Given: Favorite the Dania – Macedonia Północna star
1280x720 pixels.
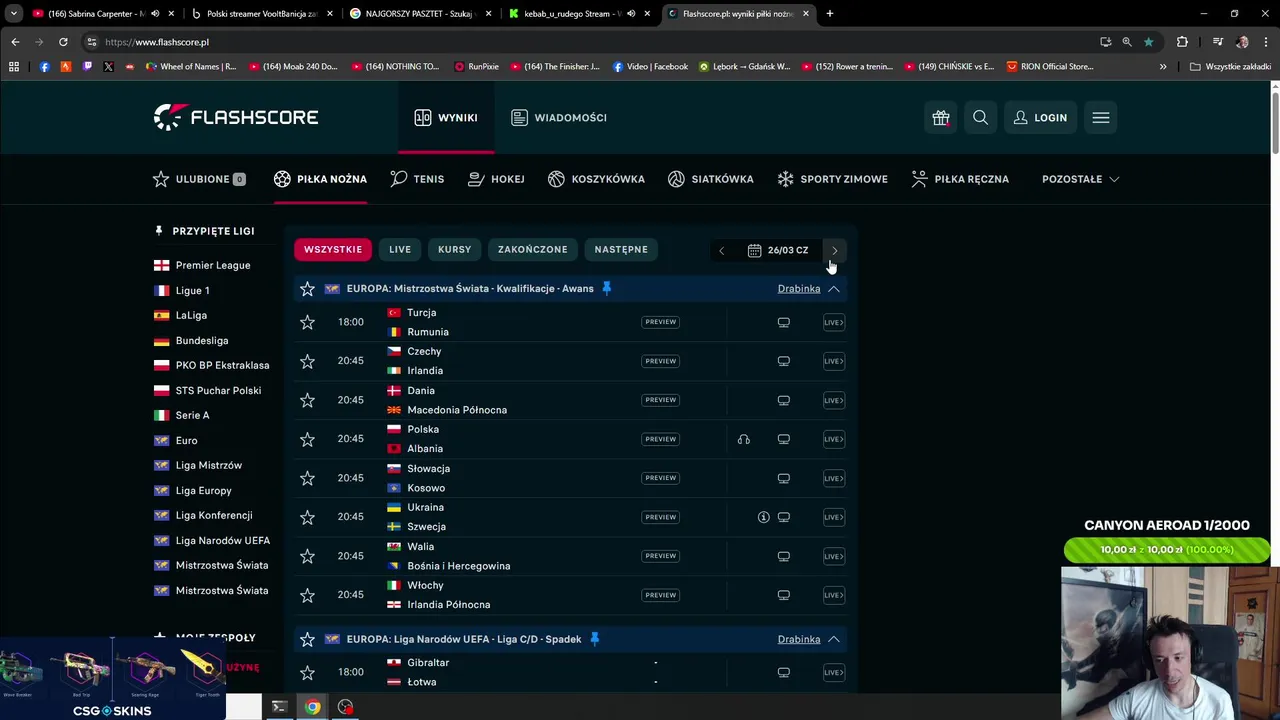Looking at the screenshot, I should (307, 400).
